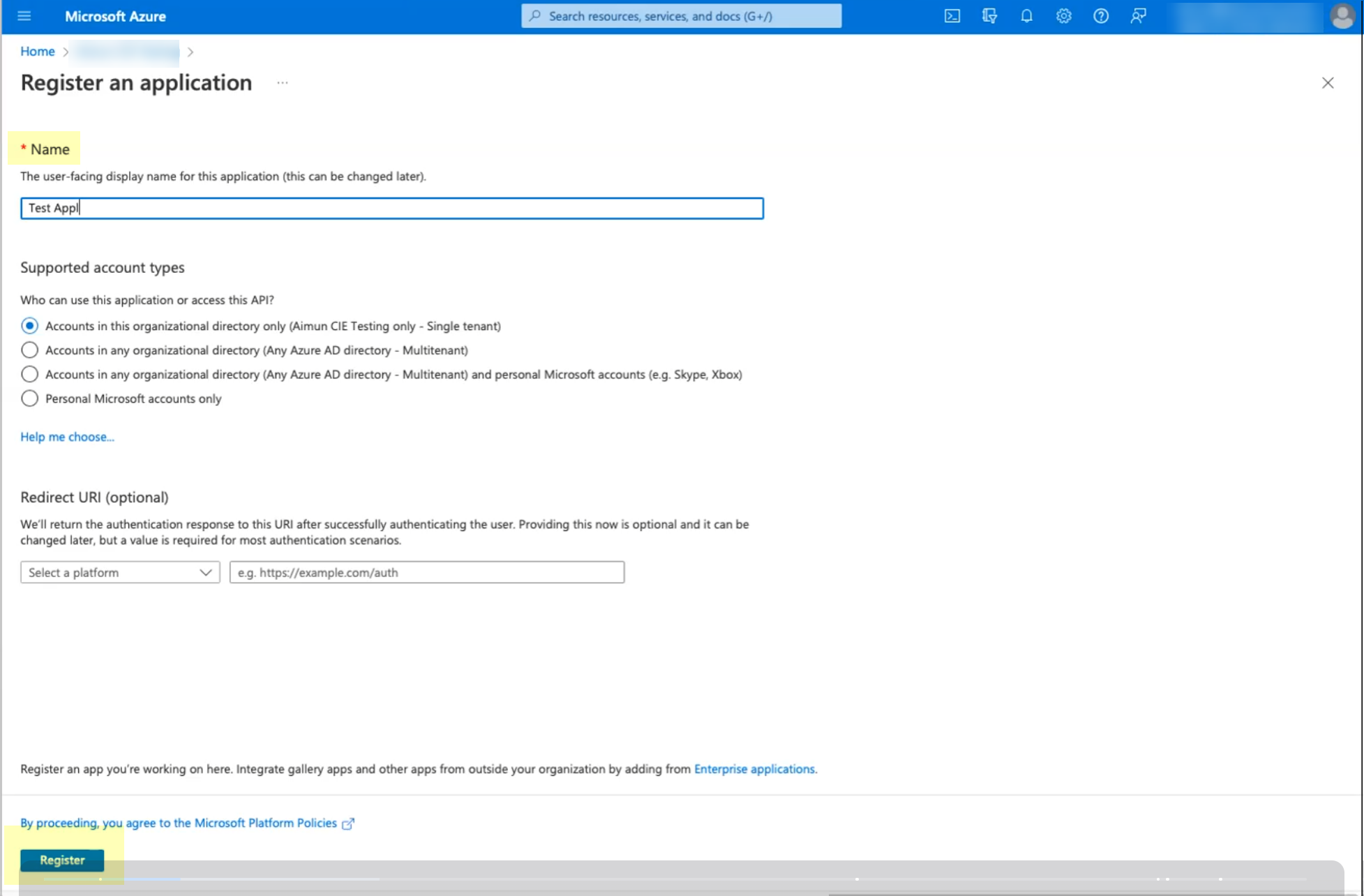Open the notifications bell
Viewport: 1364px width, 896px height.
point(1026,16)
